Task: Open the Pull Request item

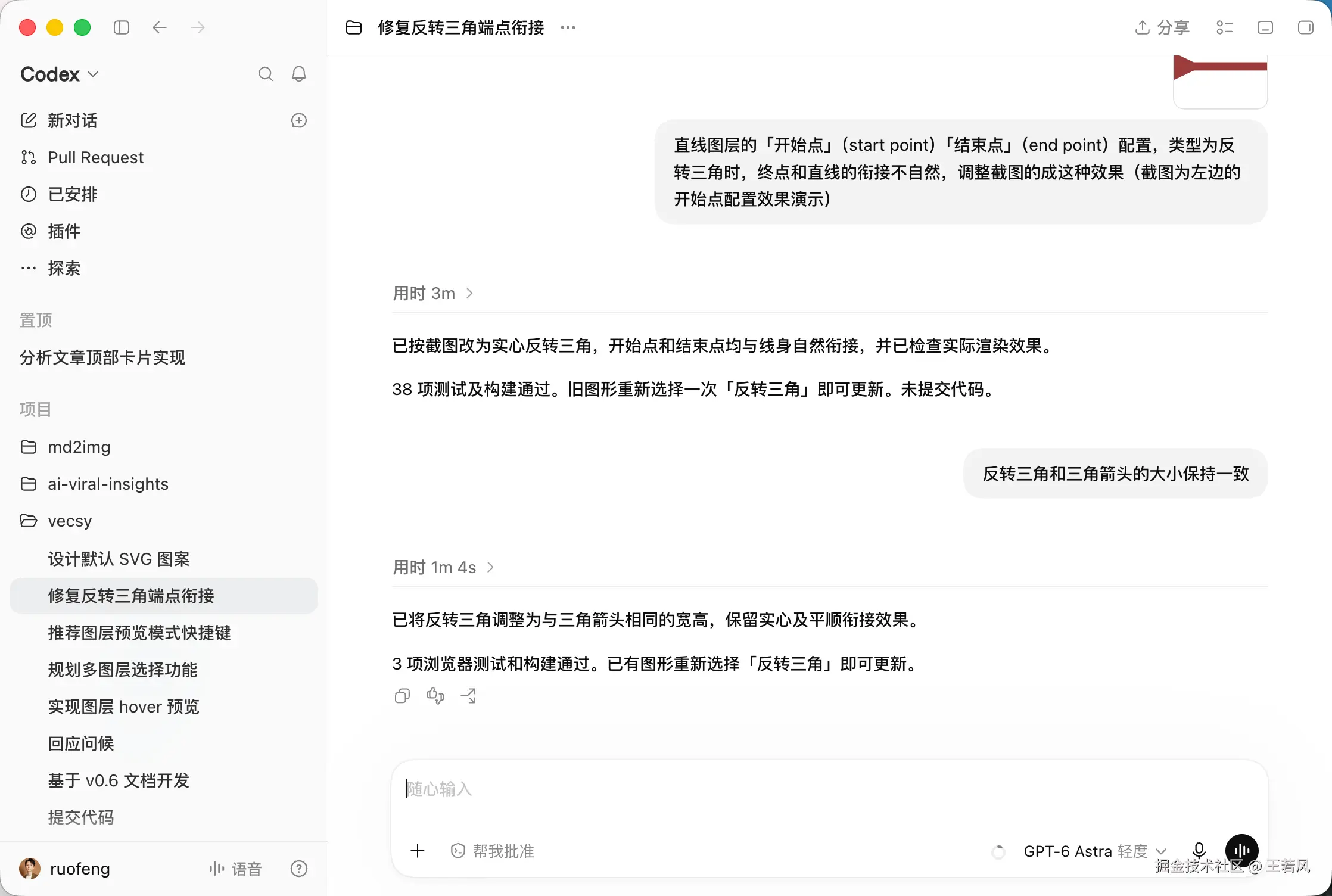Action: [x=95, y=157]
